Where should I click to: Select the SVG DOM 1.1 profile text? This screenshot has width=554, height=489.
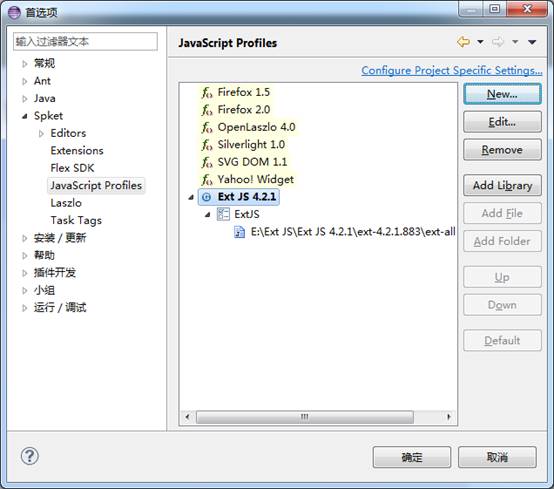coord(252,162)
